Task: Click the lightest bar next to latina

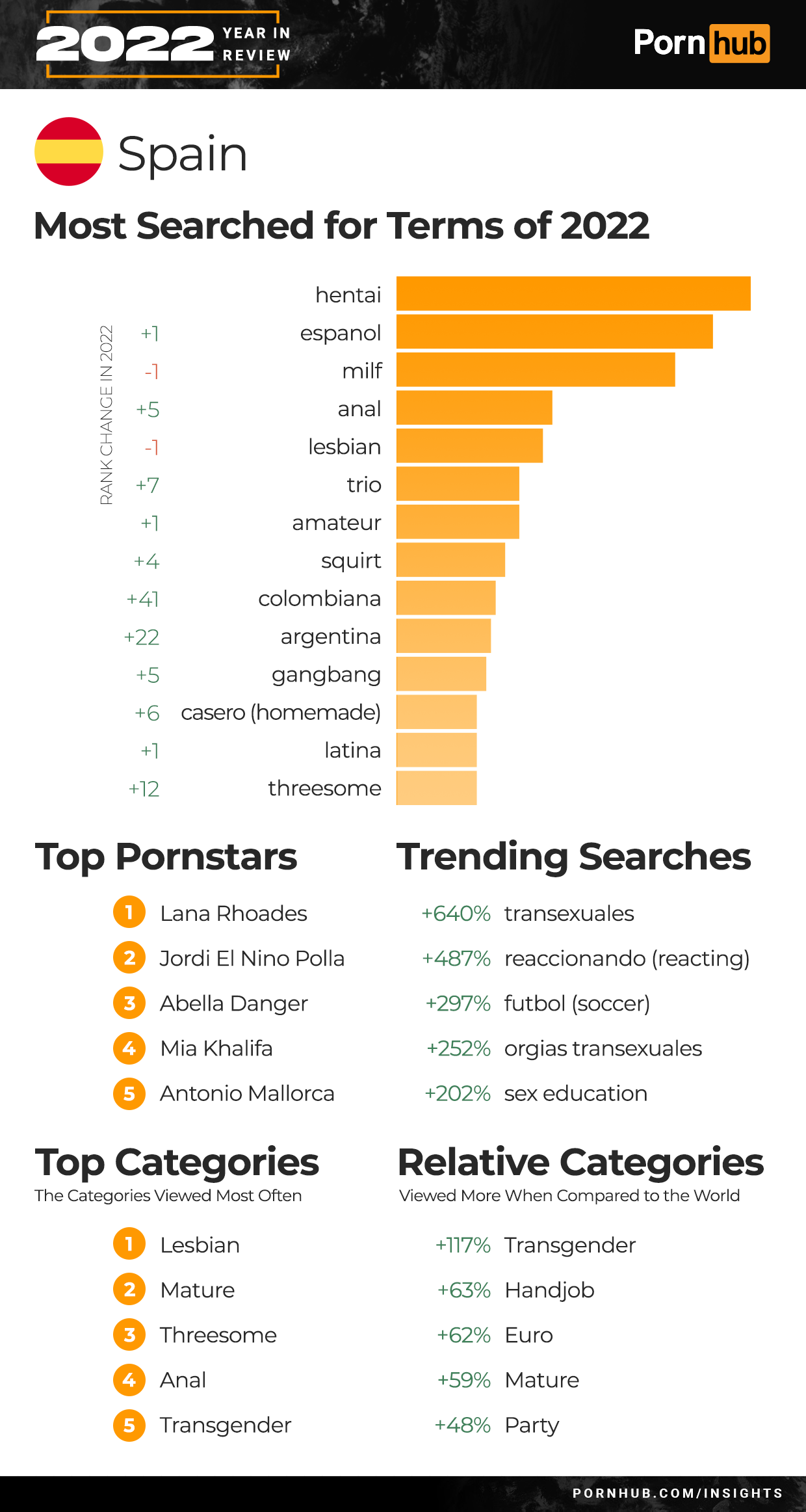Action: (x=436, y=750)
